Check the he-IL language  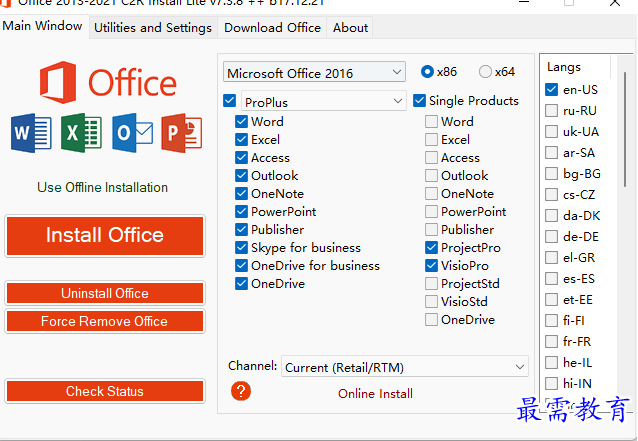pos(551,362)
